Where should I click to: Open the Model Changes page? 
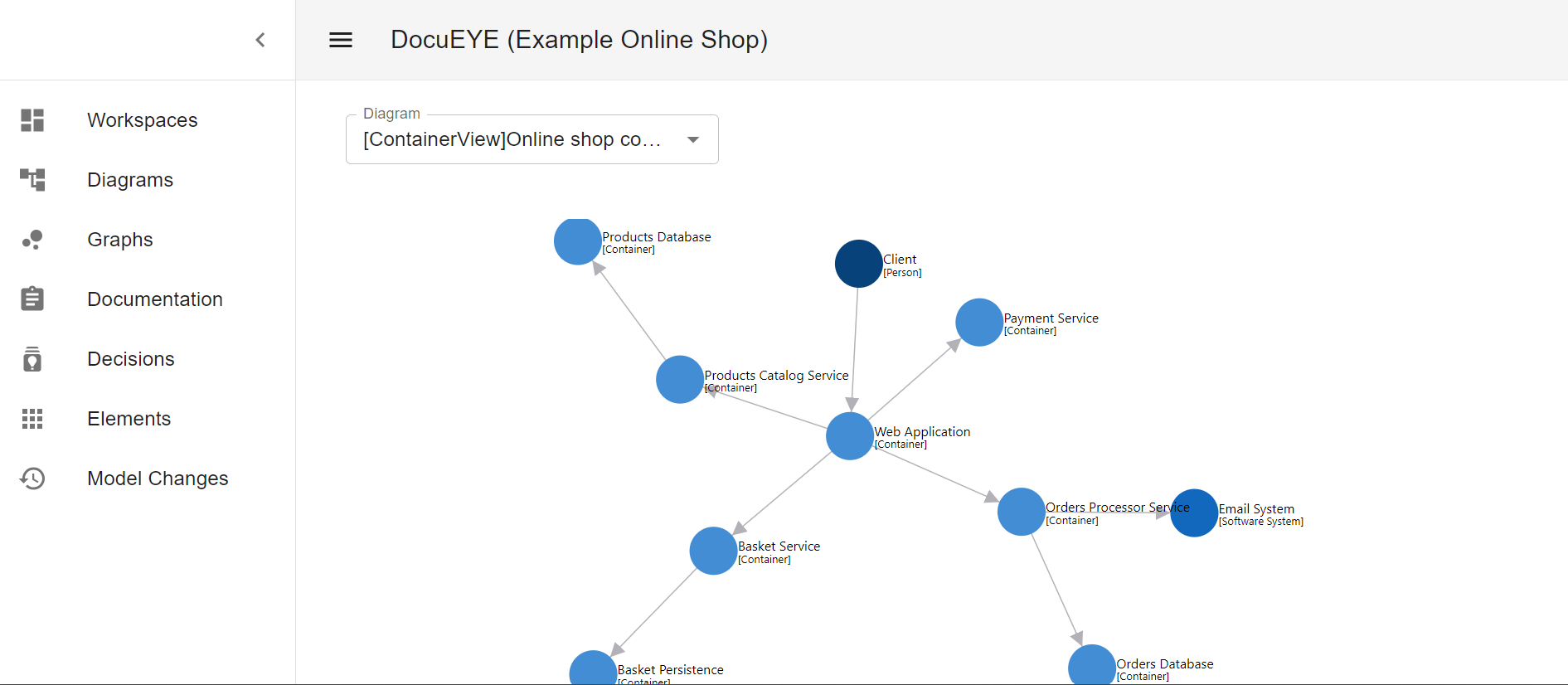(158, 479)
